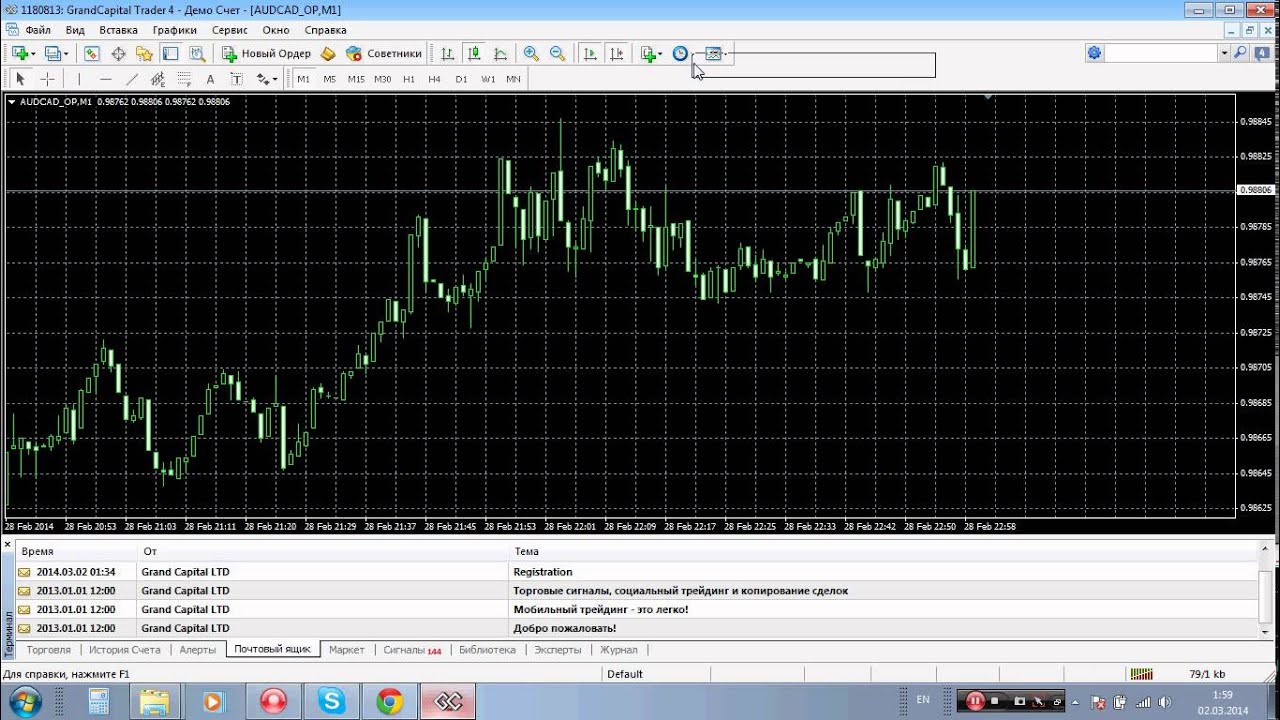
Task: Toggle the Советники auto-trading button
Action: (384, 53)
